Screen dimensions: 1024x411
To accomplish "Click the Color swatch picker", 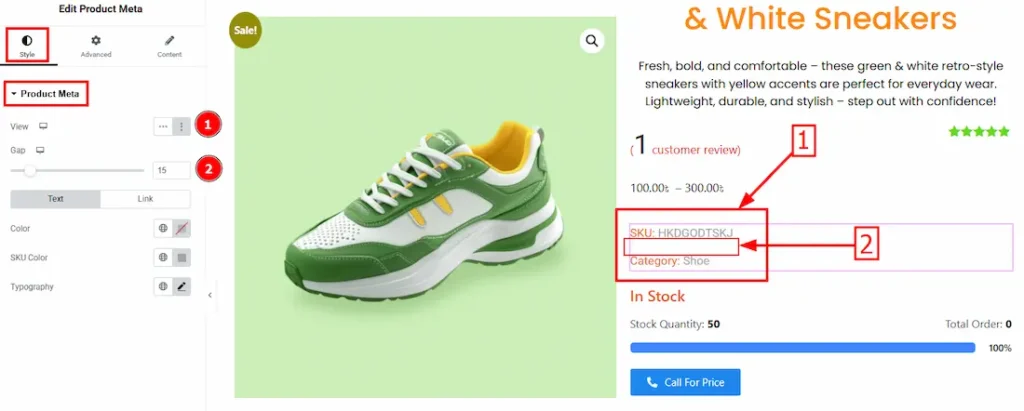I will [181, 229].
